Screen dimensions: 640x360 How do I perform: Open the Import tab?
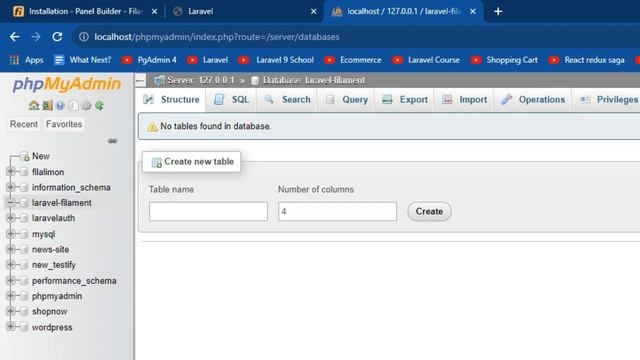464,100
